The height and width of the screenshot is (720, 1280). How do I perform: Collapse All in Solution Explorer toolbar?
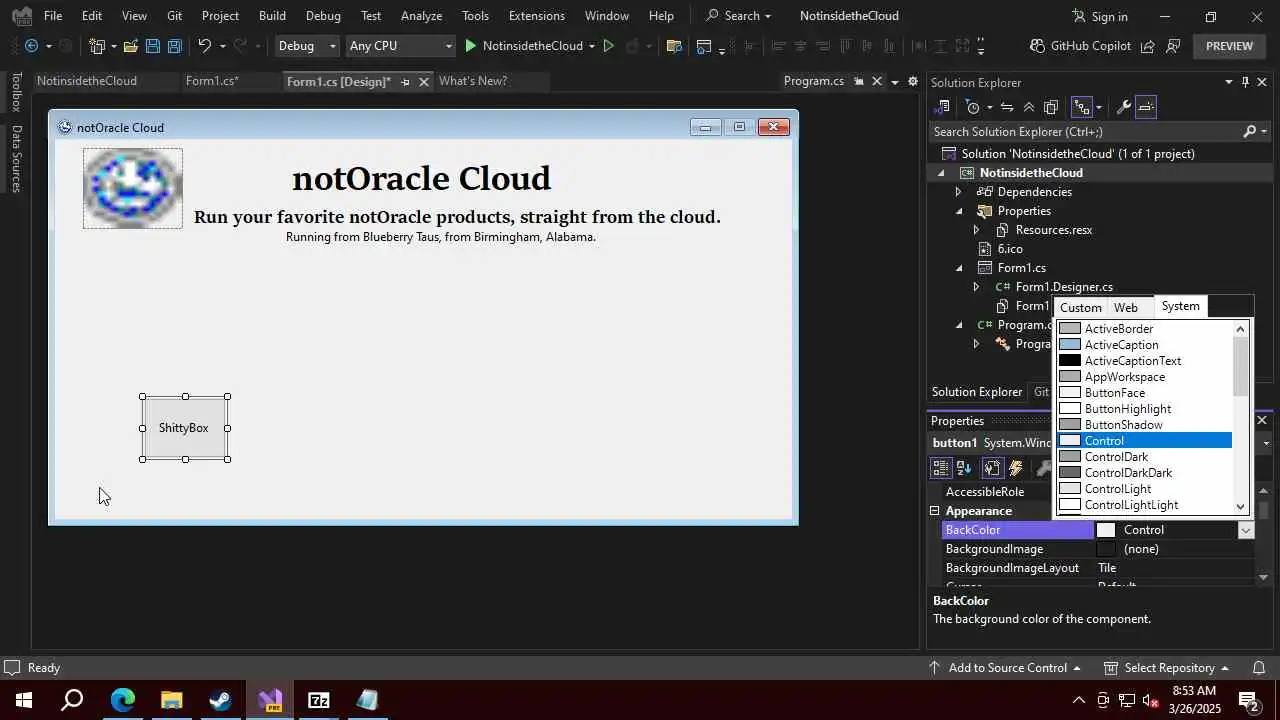(1029, 107)
